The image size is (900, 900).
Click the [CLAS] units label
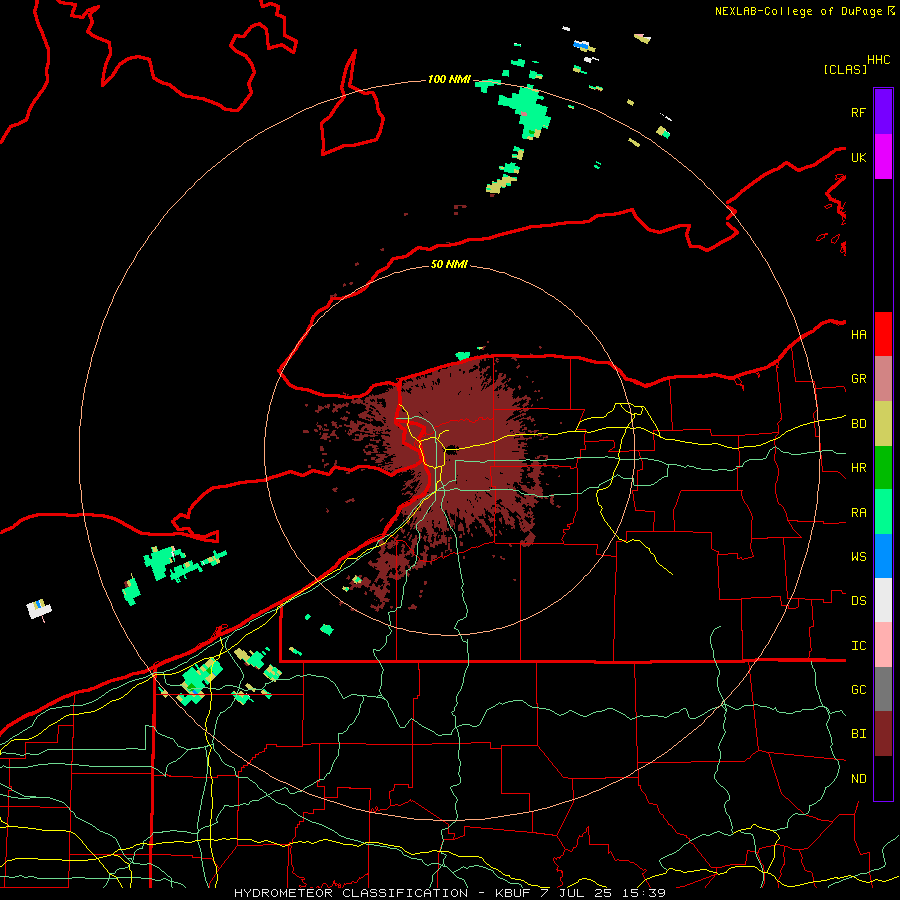(845, 69)
